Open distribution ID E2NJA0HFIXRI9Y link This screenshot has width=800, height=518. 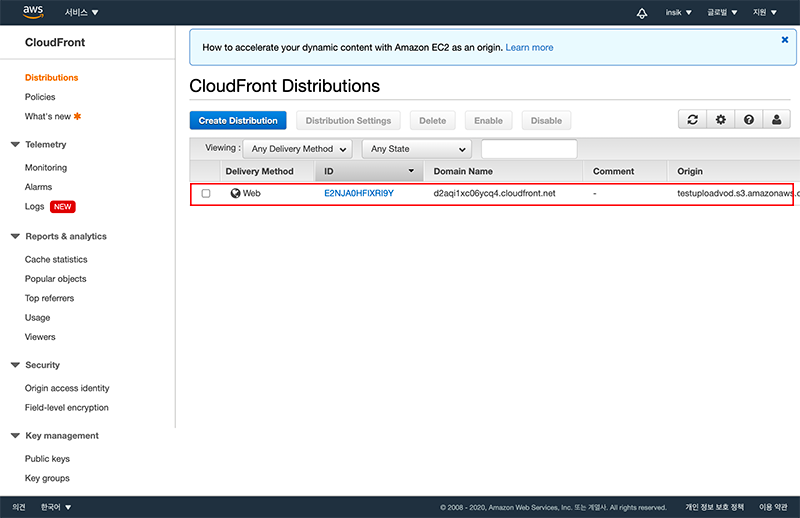(x=359, y=193)
